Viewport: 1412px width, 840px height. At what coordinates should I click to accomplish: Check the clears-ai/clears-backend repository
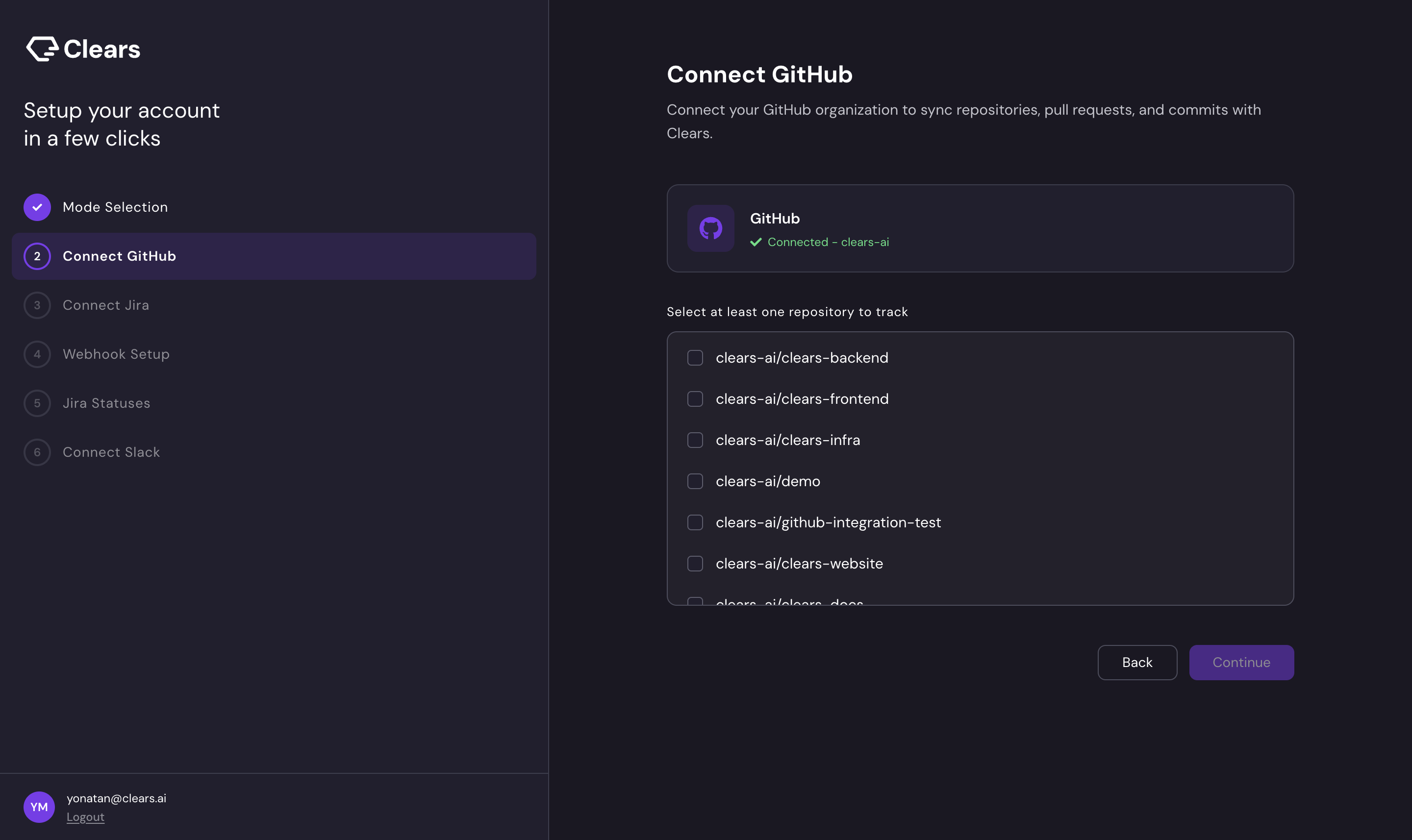(x=695, y=358)
